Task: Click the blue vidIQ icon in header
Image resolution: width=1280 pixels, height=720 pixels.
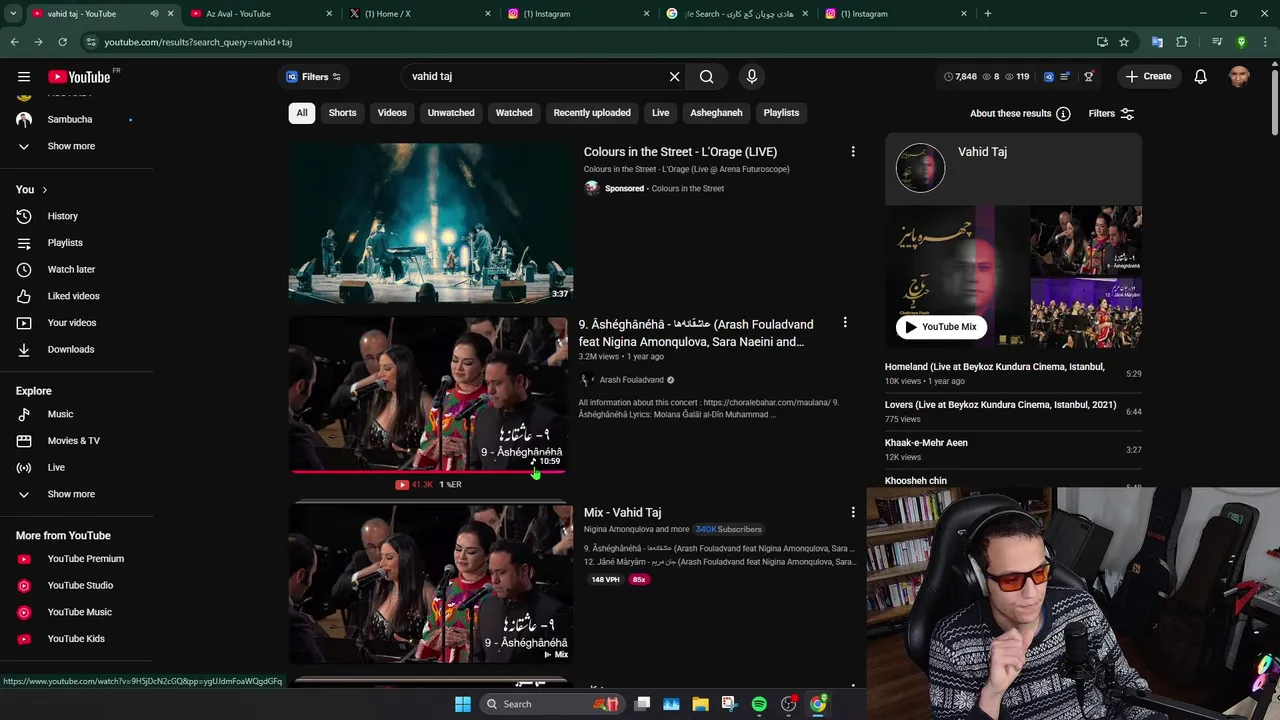Action: (x=1048, y=76)
